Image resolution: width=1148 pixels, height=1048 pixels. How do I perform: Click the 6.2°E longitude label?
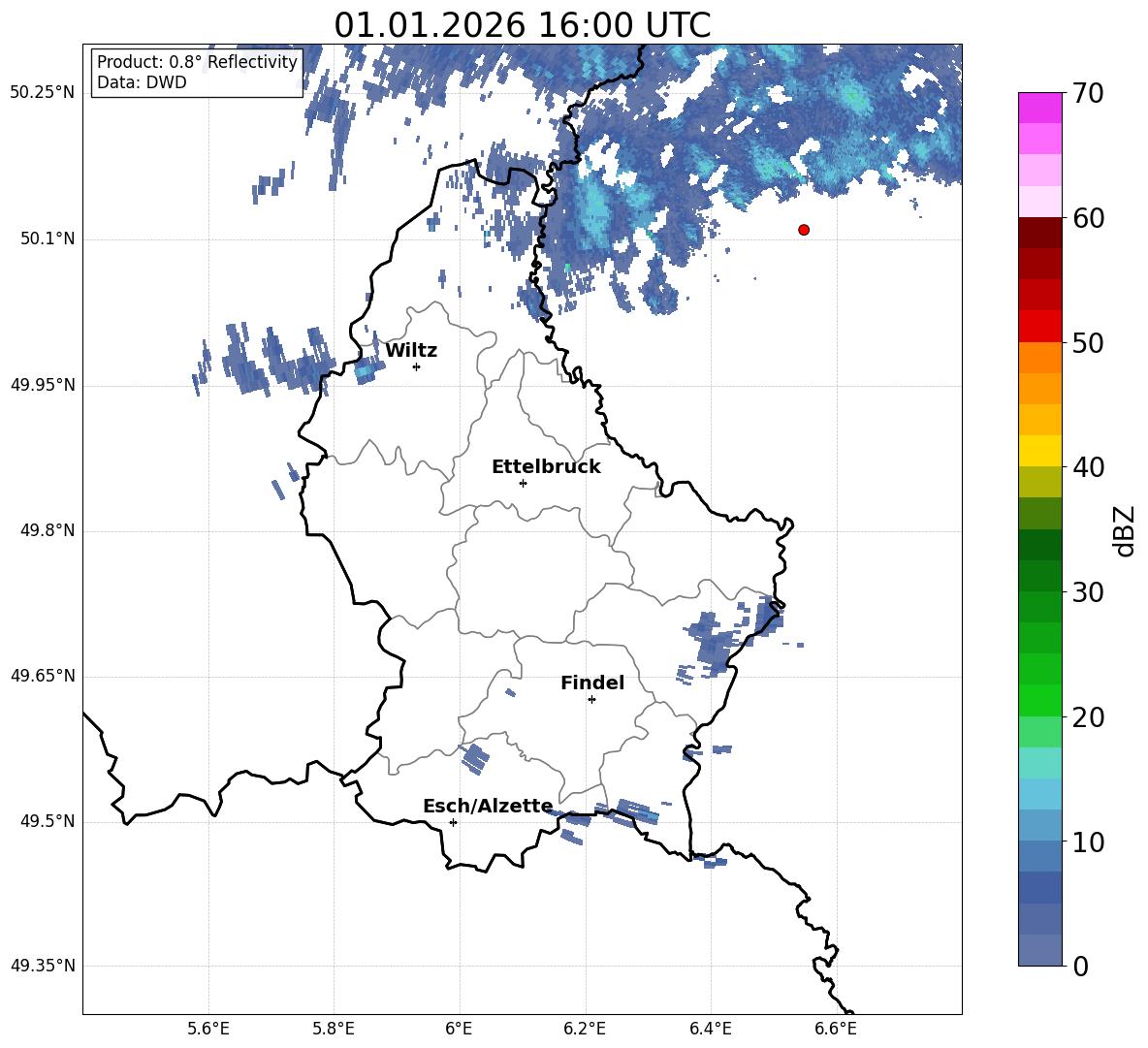(x=585, y=1029)
